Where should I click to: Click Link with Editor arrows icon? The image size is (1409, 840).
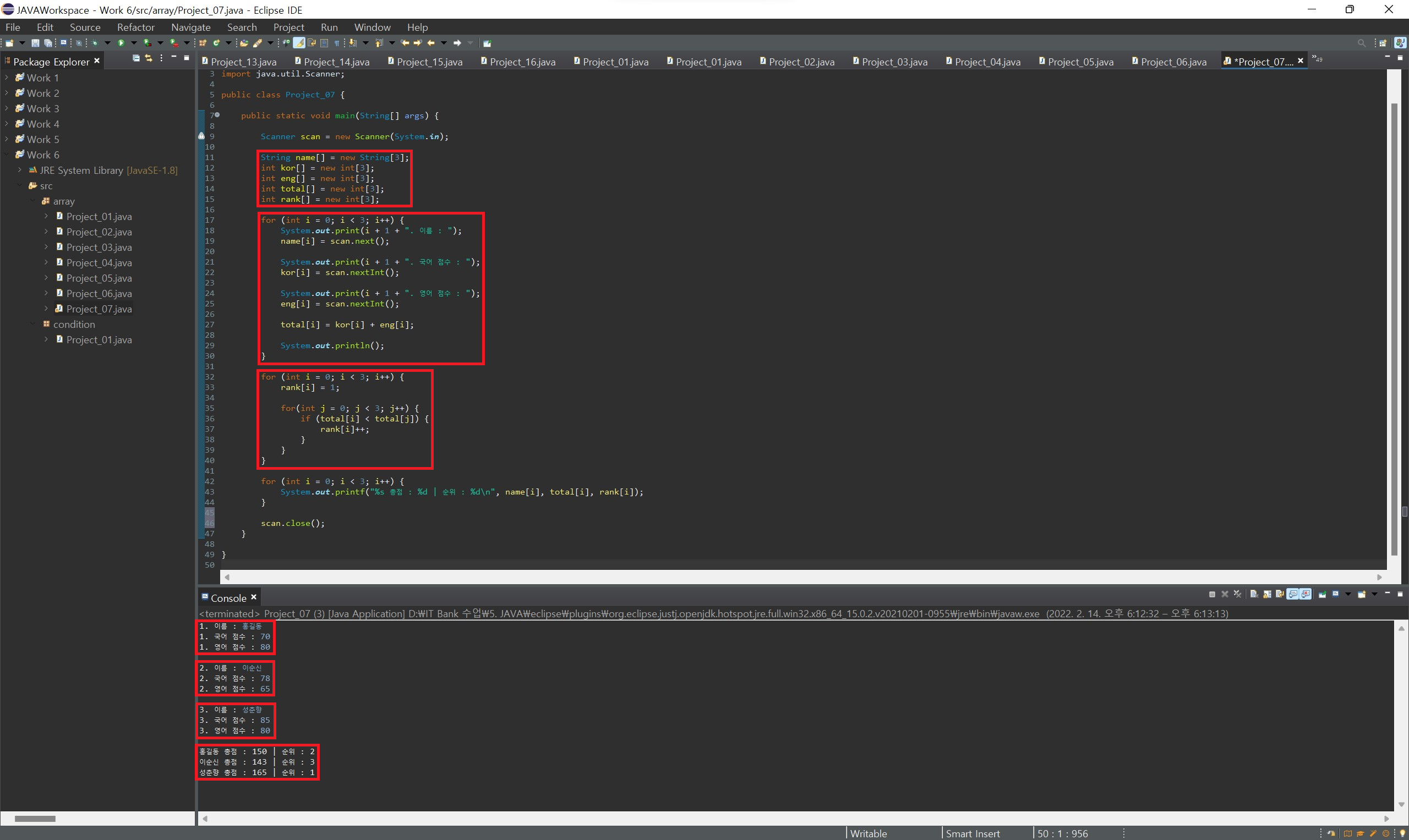pyautogui.click(x=149, y=58)
